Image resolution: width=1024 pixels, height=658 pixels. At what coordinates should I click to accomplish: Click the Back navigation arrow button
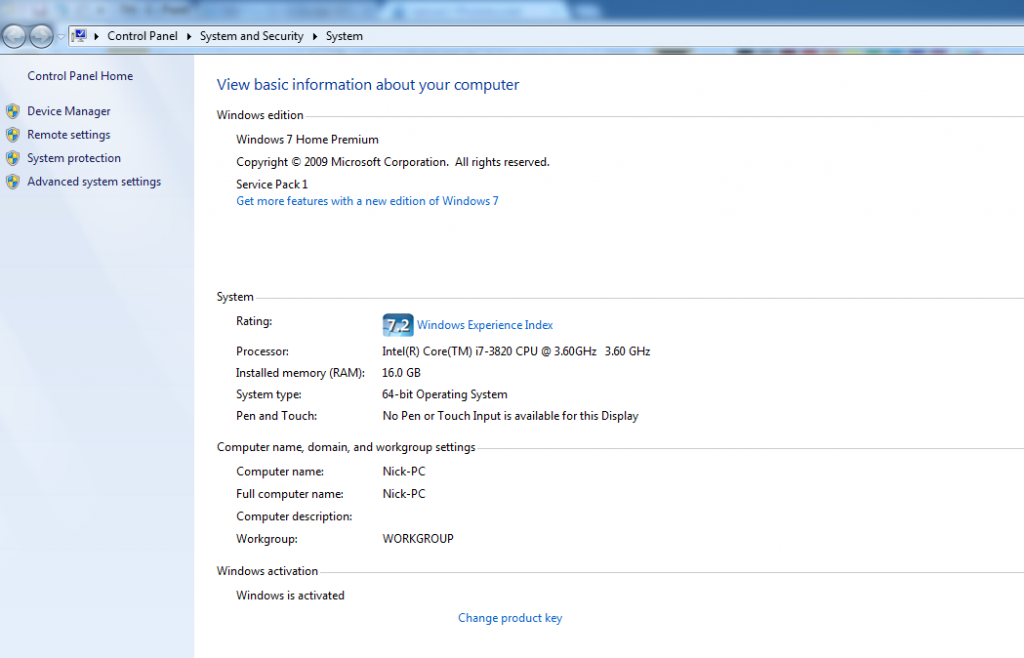pyautogui.click(x=14, y=37)
